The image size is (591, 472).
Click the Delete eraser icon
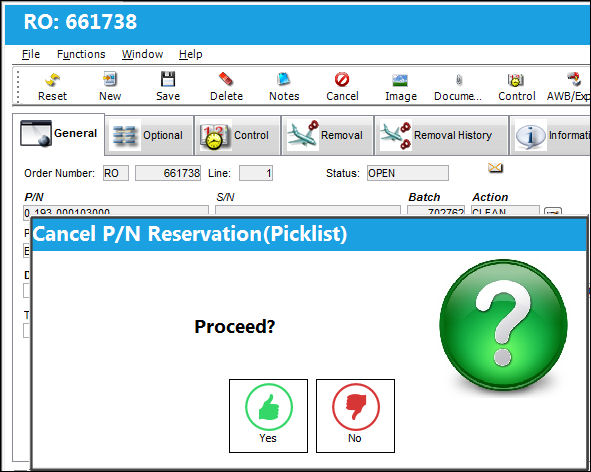coord(226,87)
